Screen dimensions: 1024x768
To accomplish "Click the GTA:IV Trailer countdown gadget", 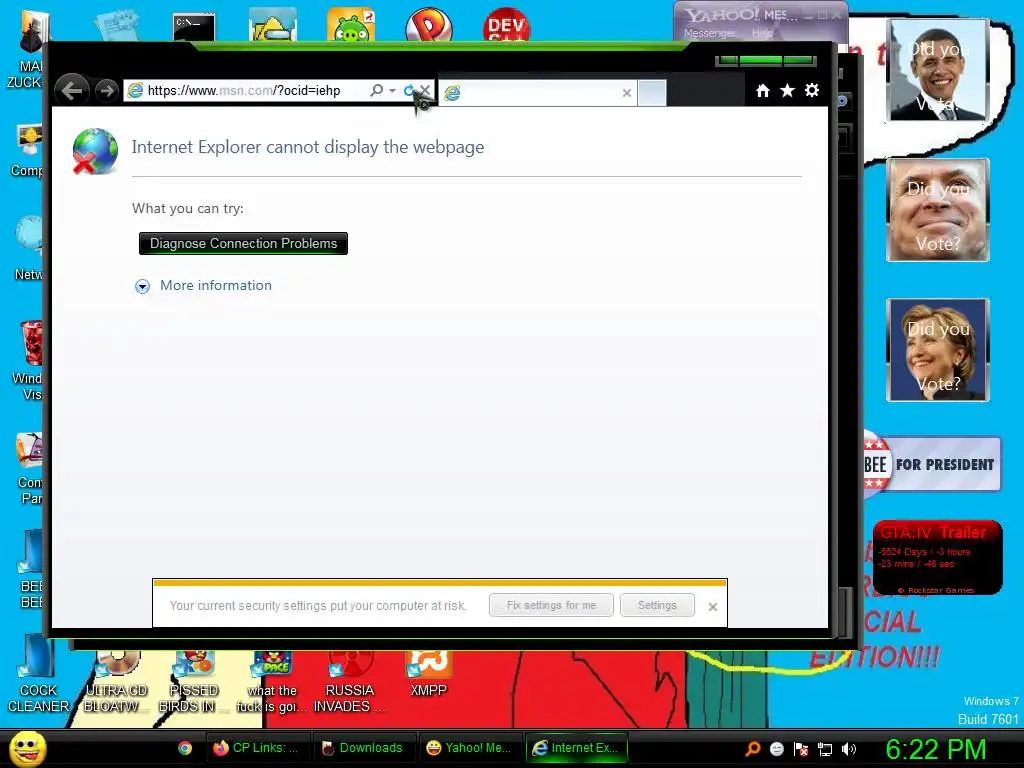I will (937, 557).
